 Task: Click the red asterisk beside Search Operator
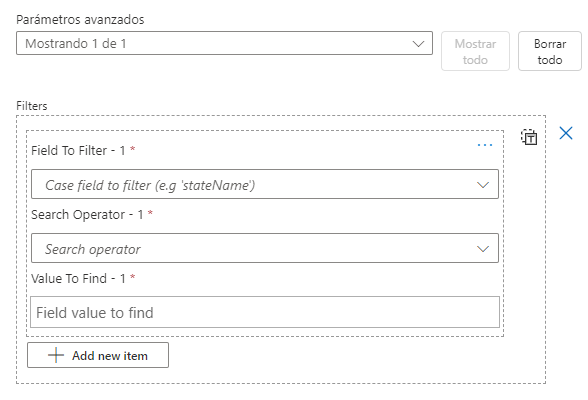tap(150, 213)
